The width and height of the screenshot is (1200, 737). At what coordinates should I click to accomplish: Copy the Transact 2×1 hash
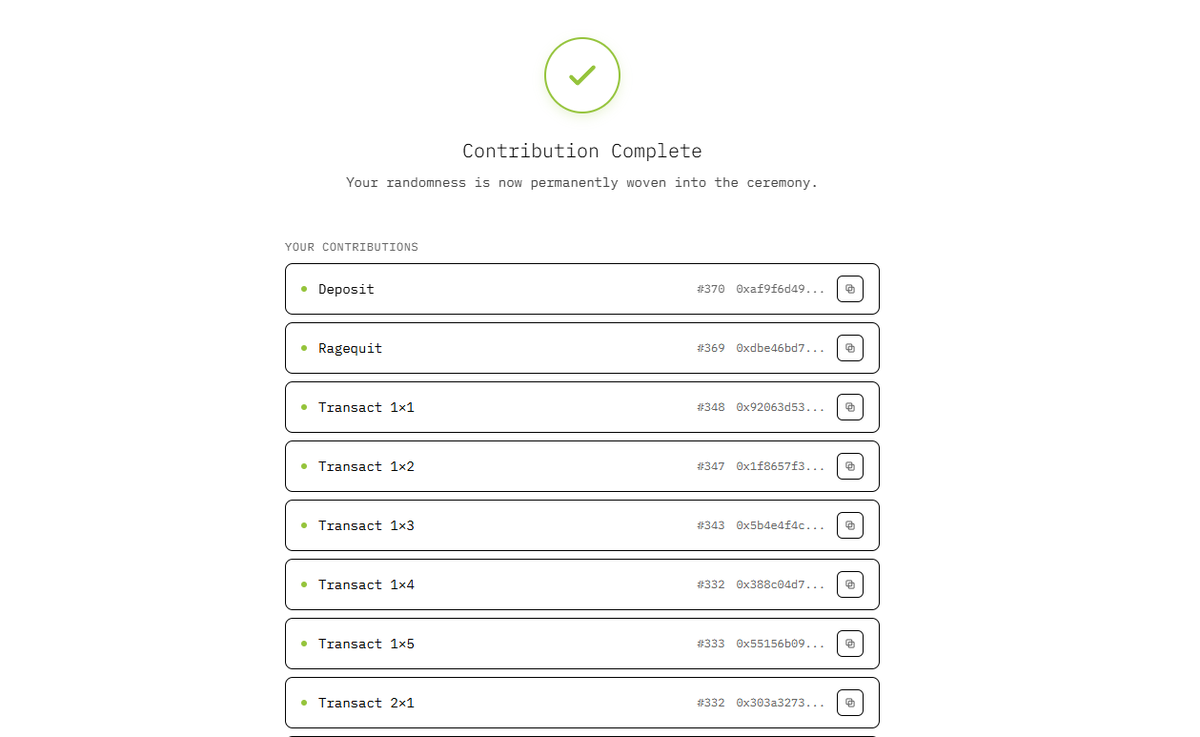point(850,702)
